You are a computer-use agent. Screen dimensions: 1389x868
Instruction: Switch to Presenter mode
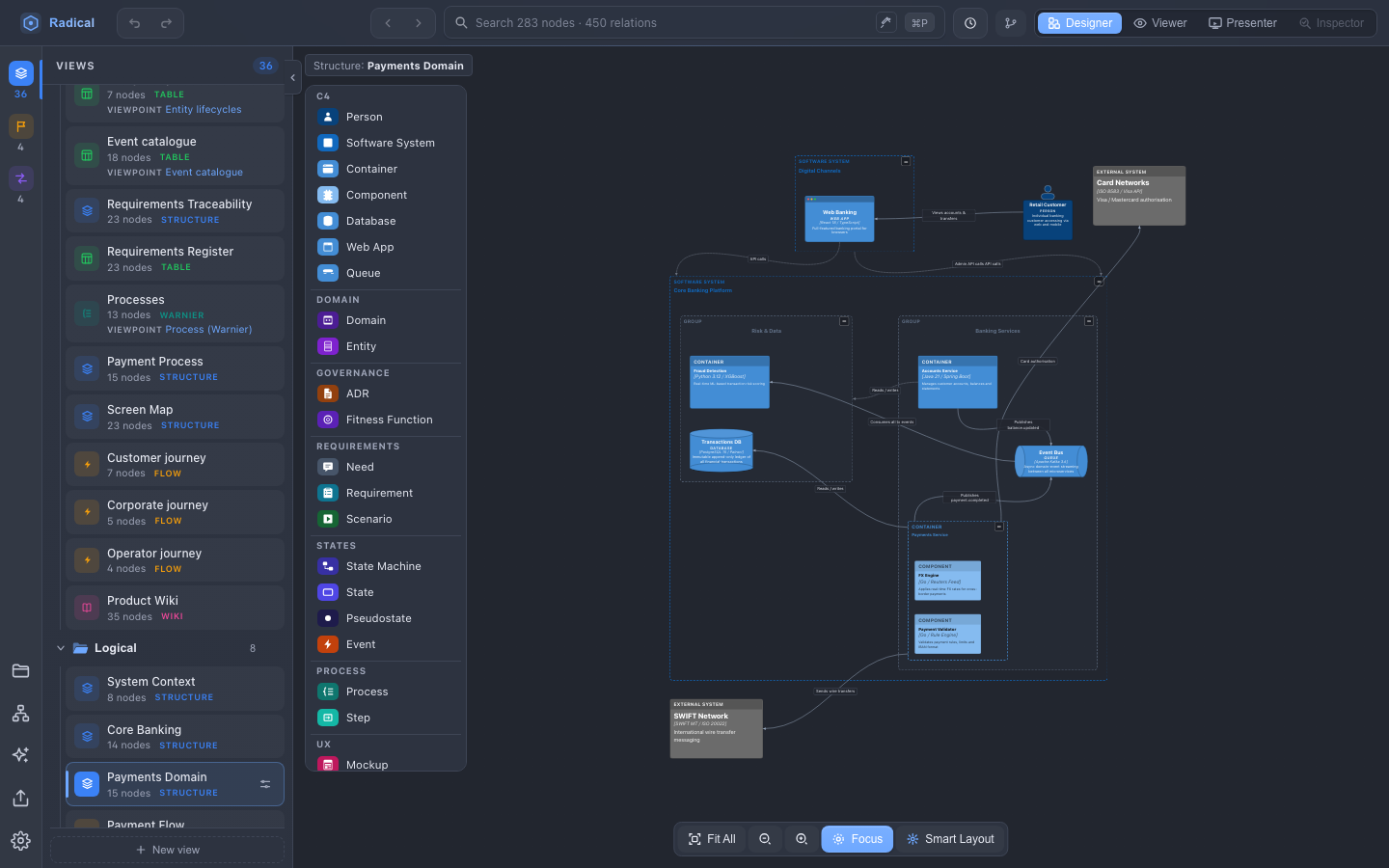1242,23
